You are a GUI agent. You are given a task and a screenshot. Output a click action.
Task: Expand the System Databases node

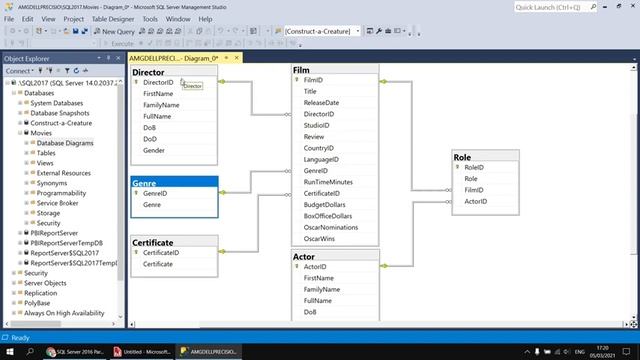tap(20, 103)
